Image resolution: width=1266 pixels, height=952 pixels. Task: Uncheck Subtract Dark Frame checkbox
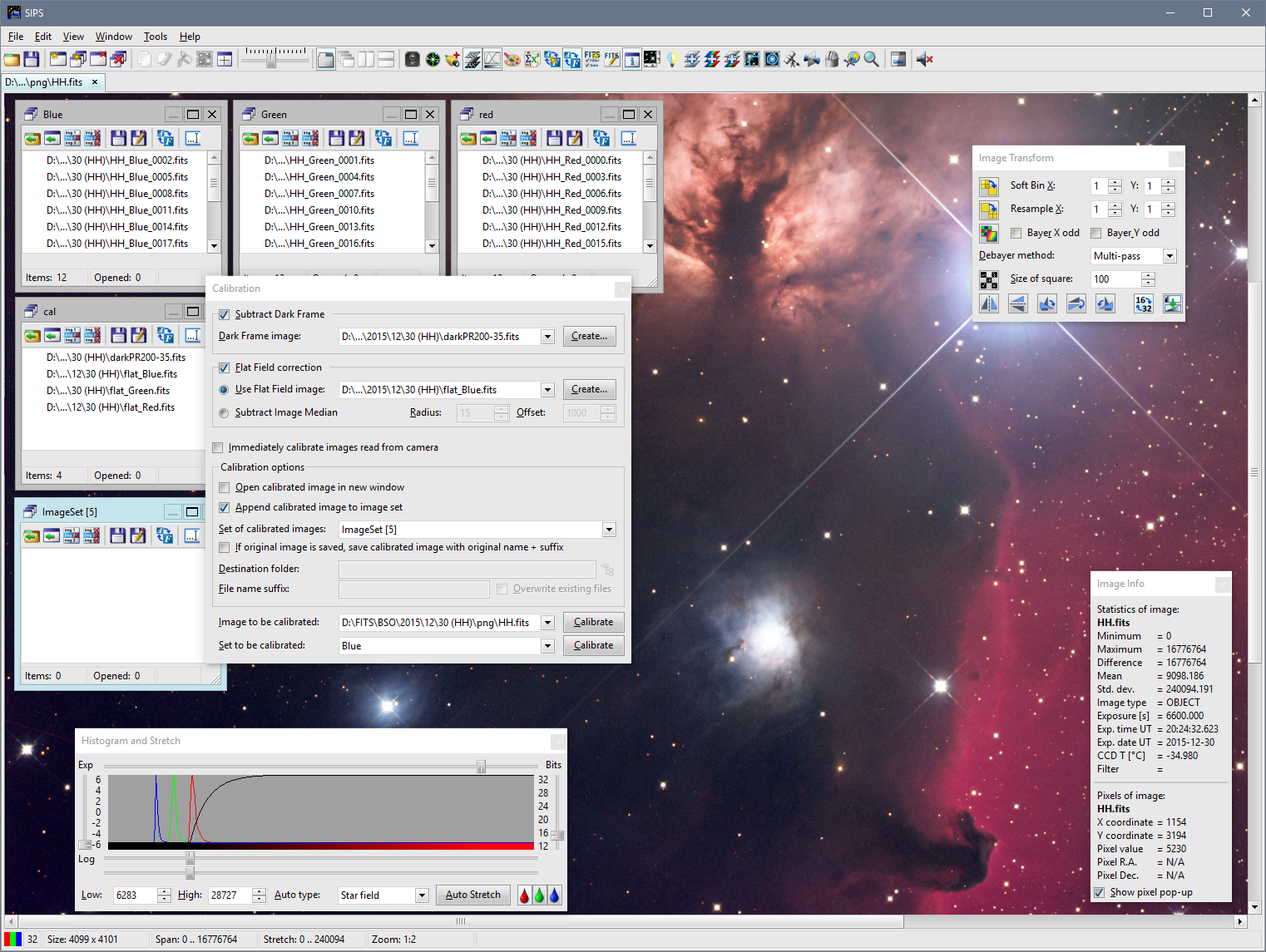pos(224,314)
